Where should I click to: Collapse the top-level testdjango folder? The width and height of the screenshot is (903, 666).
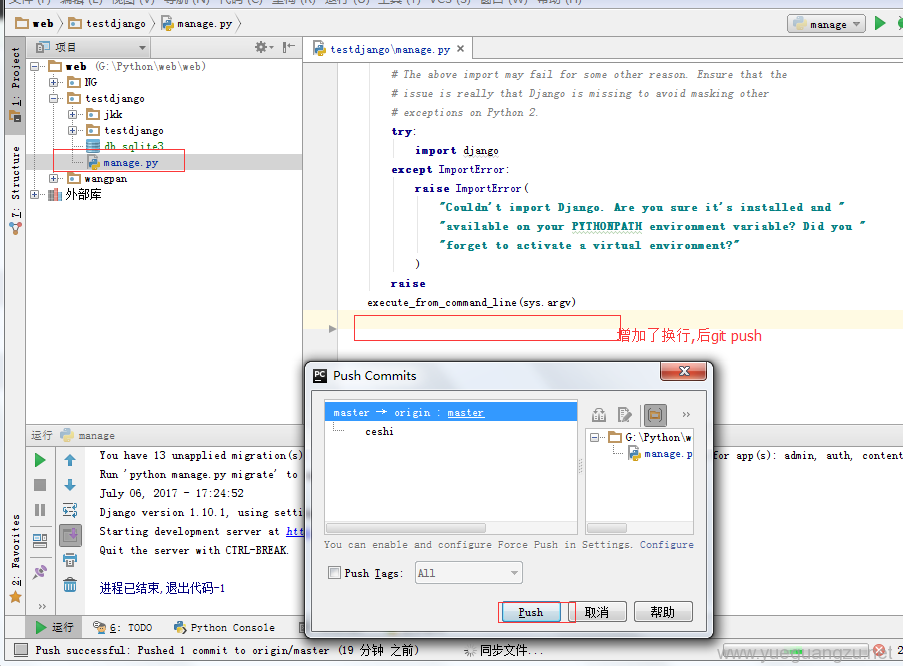click(54, 99)
